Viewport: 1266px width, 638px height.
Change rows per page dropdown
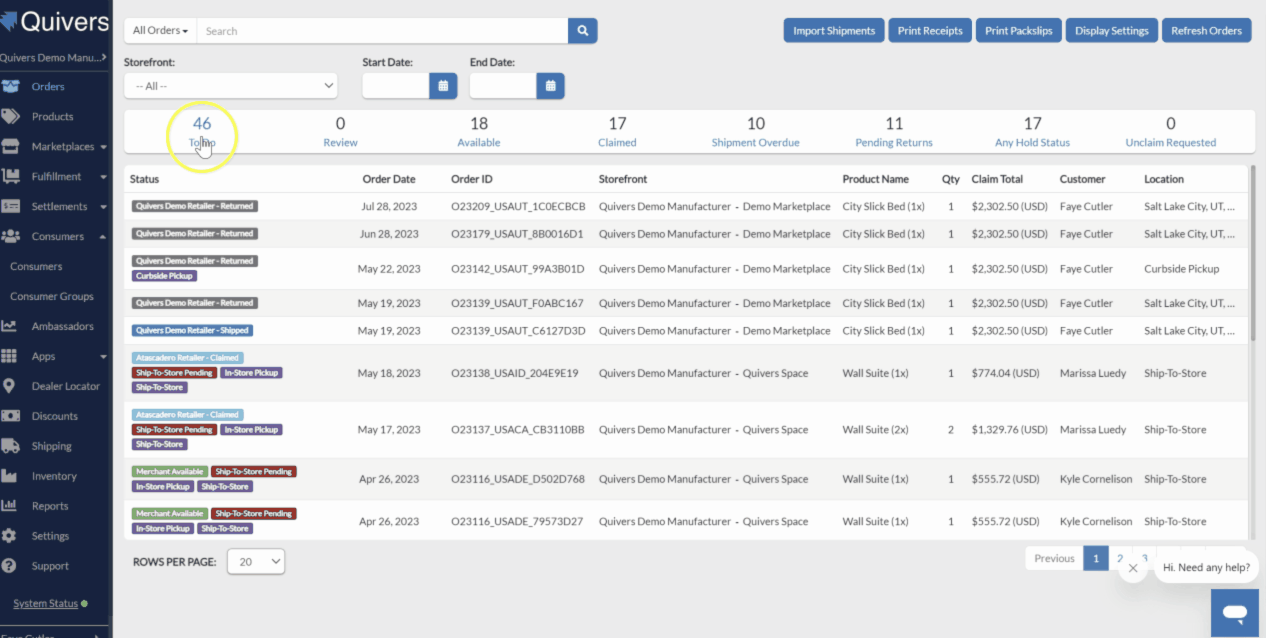pos(256,562)
